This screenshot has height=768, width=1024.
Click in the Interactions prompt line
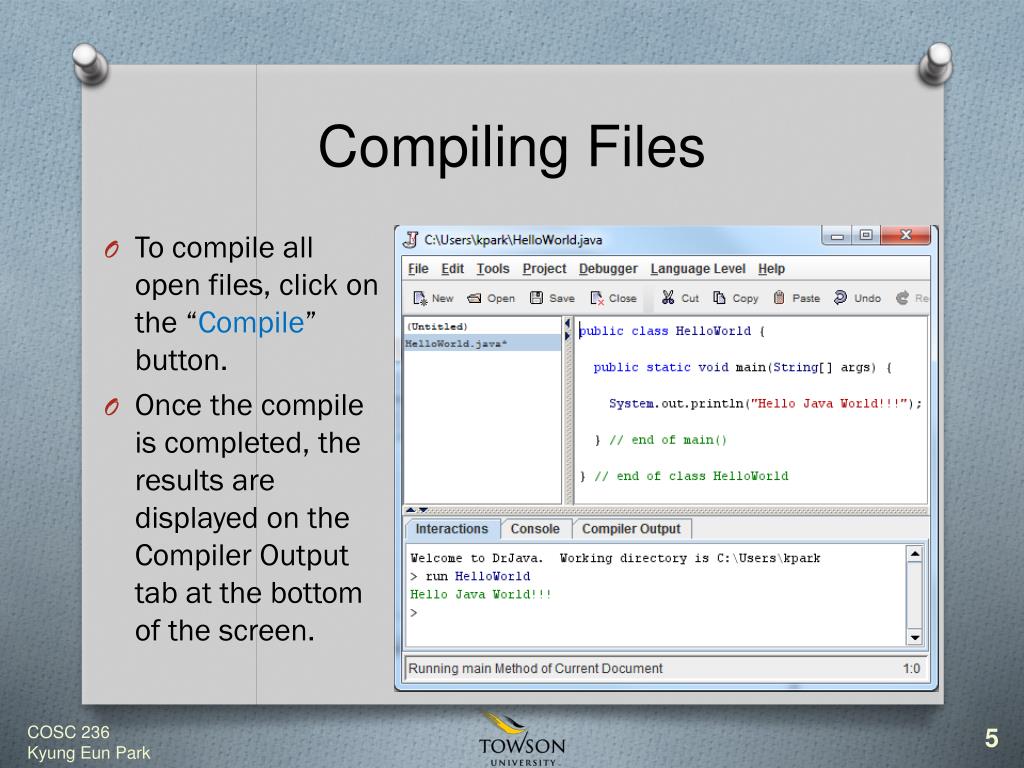click(656, 613)
